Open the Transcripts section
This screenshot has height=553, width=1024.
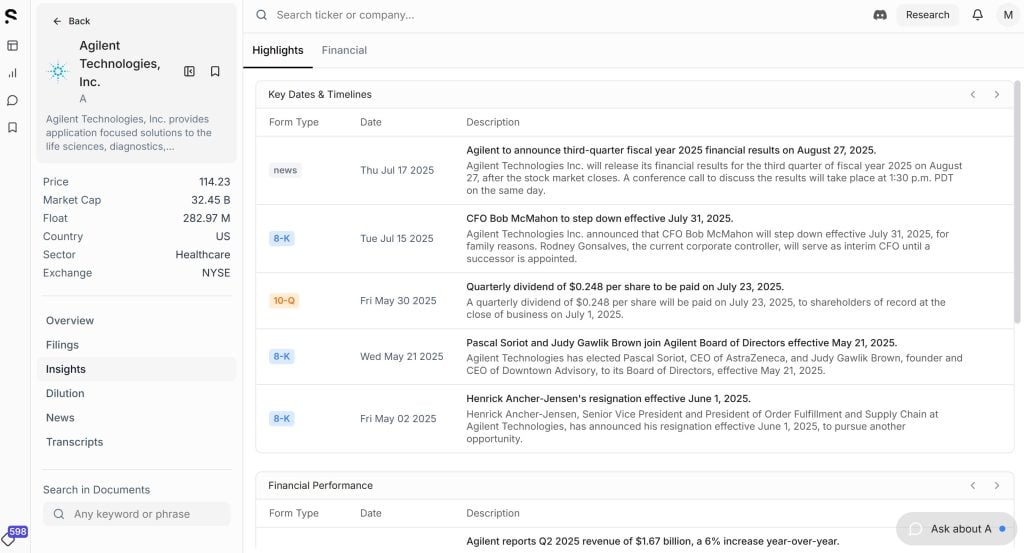point(74,442)
